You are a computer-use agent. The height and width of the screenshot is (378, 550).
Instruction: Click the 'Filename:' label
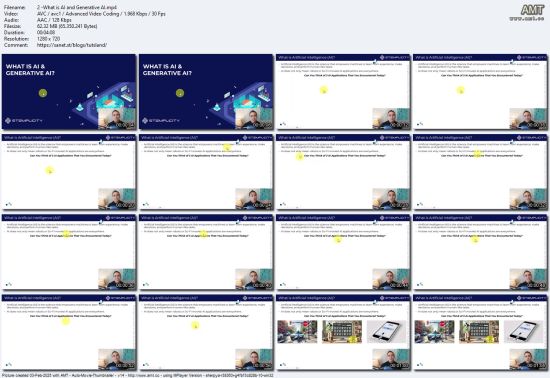click(x=15, y=7)
